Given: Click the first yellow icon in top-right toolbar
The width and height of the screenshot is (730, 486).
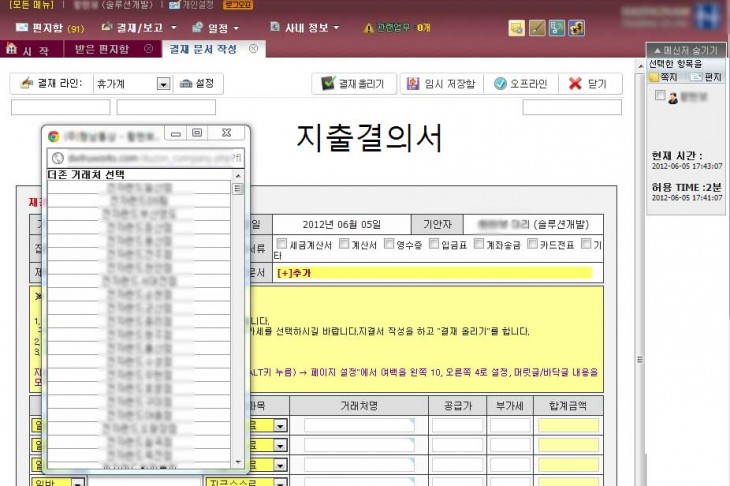Looking at the screenshot, I should (x=516, y=28).
